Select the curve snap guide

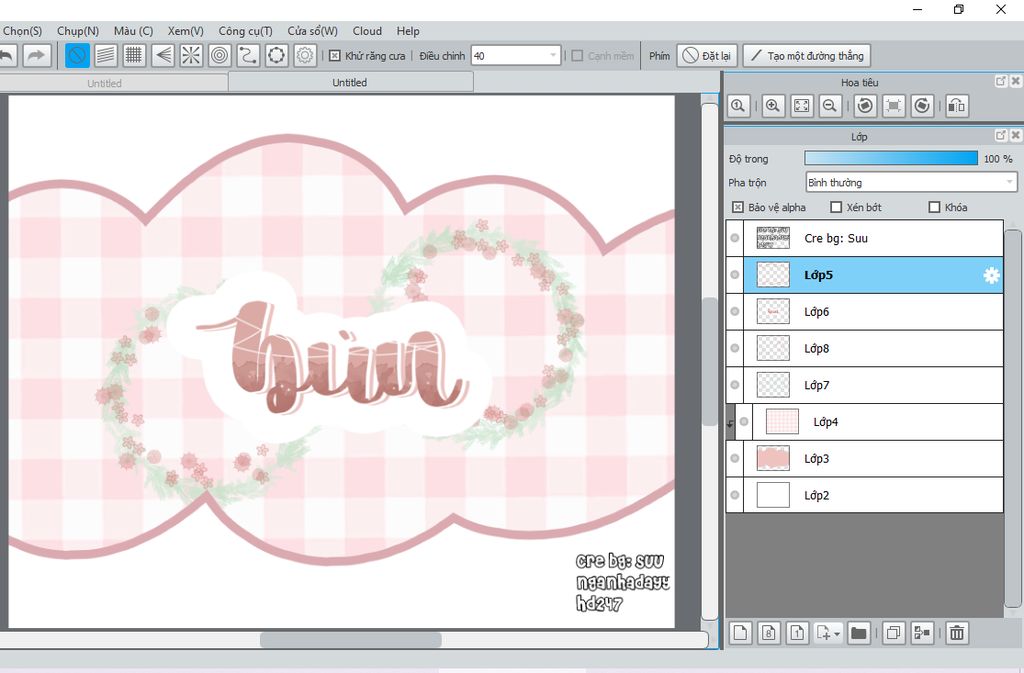pos(248,56)
